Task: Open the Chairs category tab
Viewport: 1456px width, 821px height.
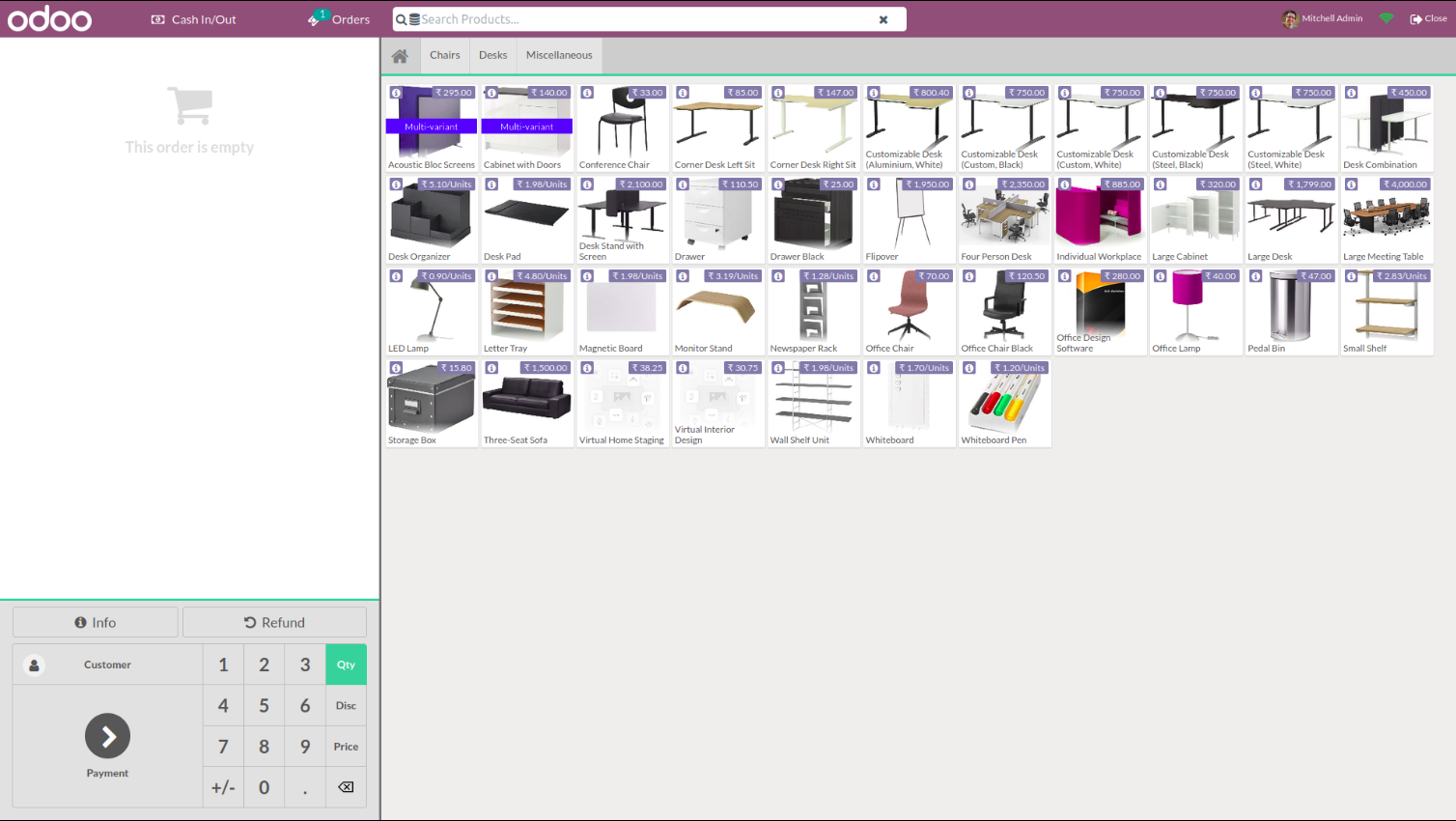Action: (x=445, y=55)
